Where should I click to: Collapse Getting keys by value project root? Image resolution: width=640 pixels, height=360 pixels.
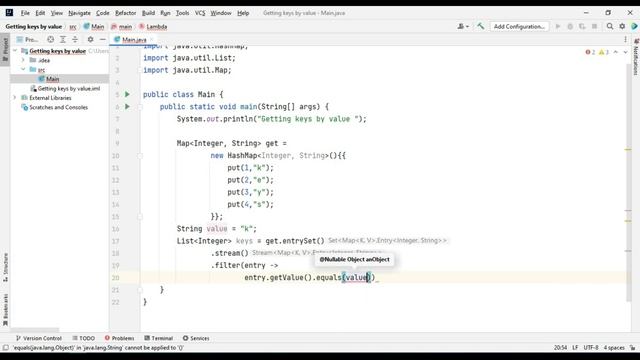click(x=15, y=51)
